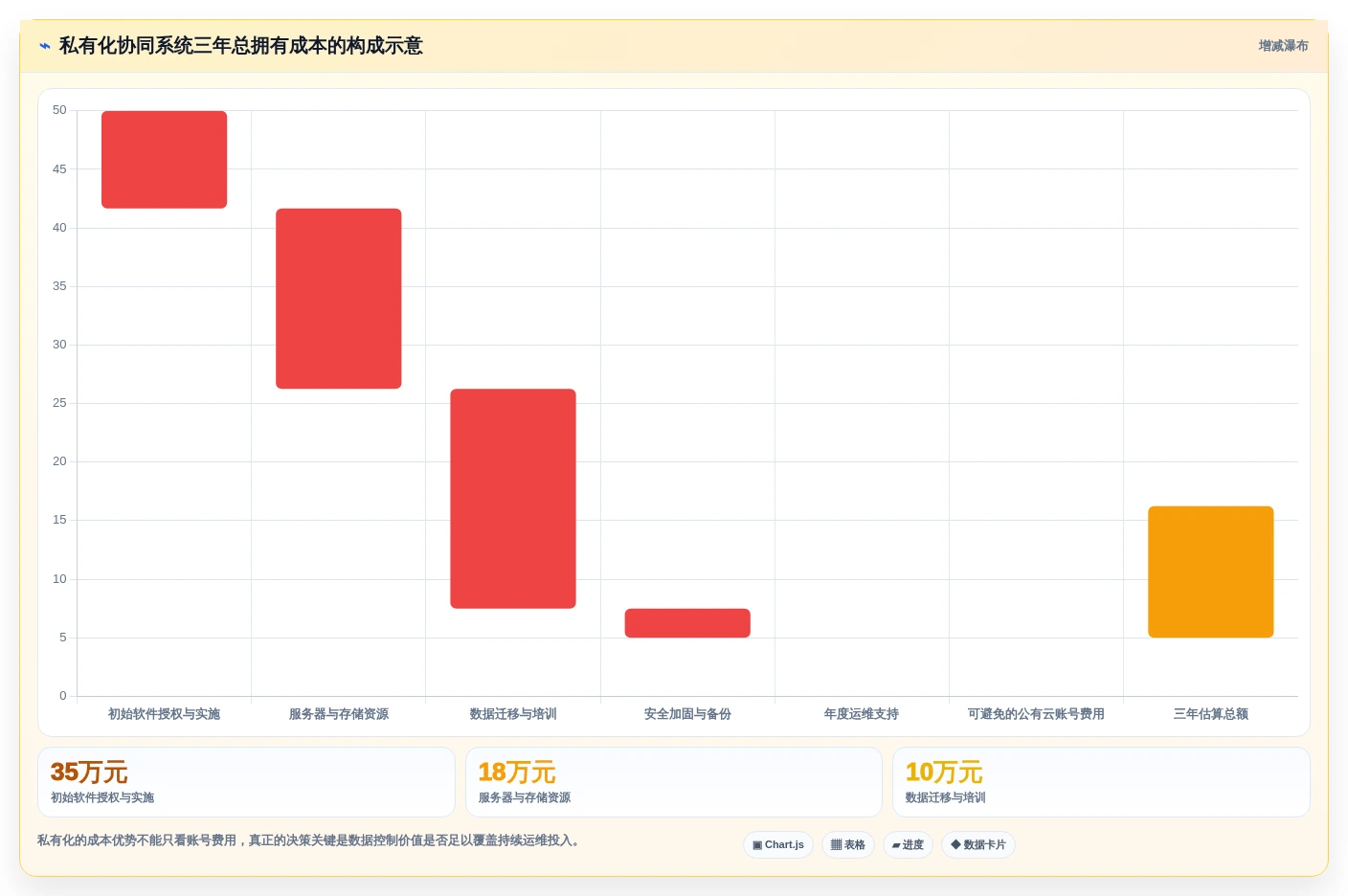Click the x-axis label 服务器与存储资源
Screen dimensions: 1348x896
tap(339, 714)
